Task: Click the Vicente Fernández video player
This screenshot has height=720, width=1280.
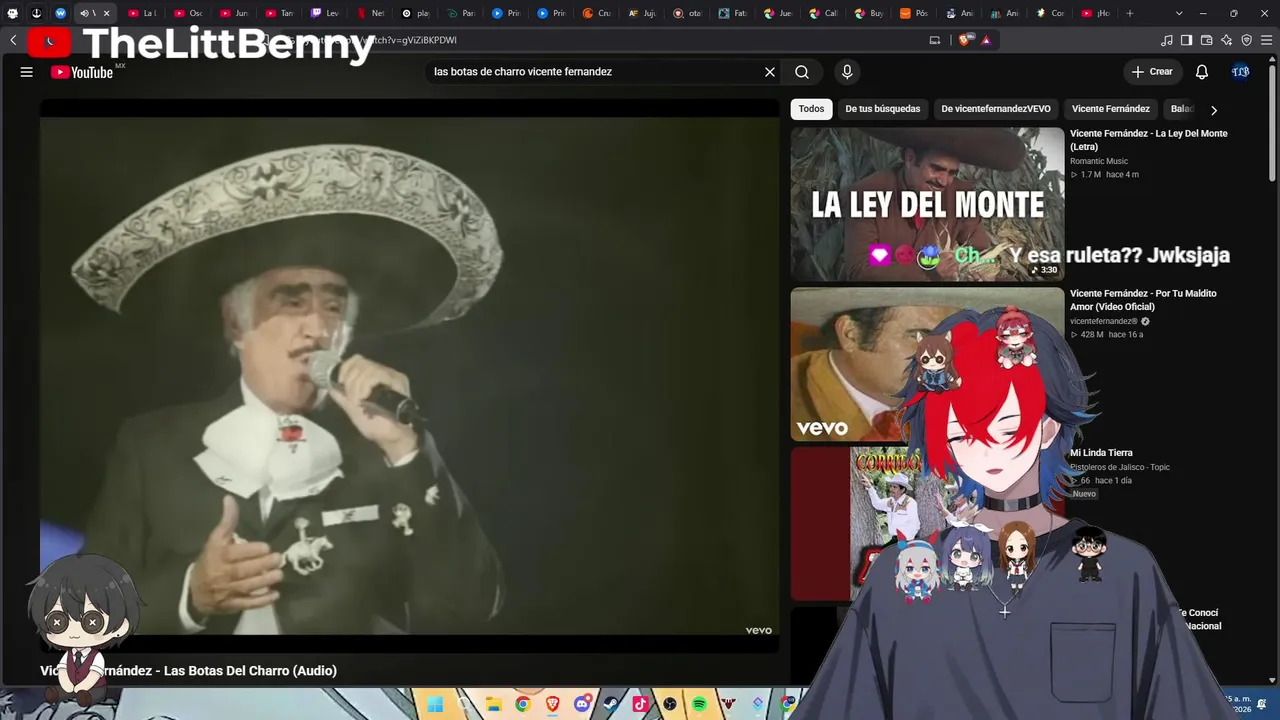Action: [409, 375]
